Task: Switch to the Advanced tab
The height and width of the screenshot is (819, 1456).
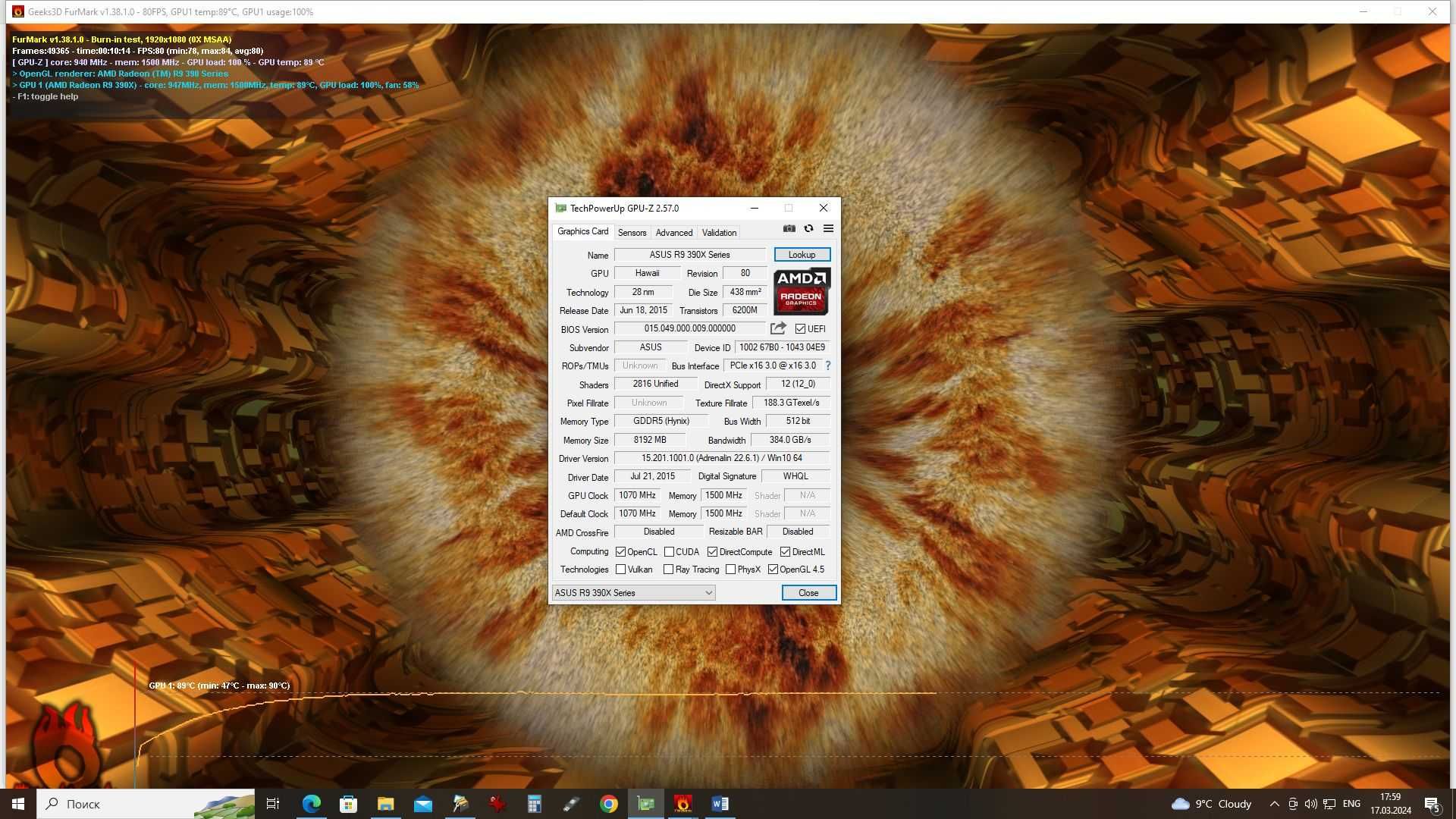Action: click(x=674, y=233)
